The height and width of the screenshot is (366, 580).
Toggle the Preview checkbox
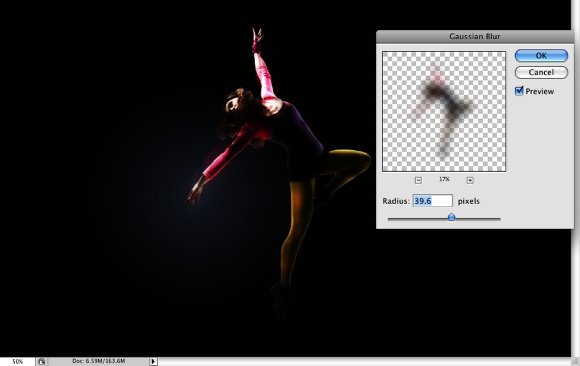[519, 91]
